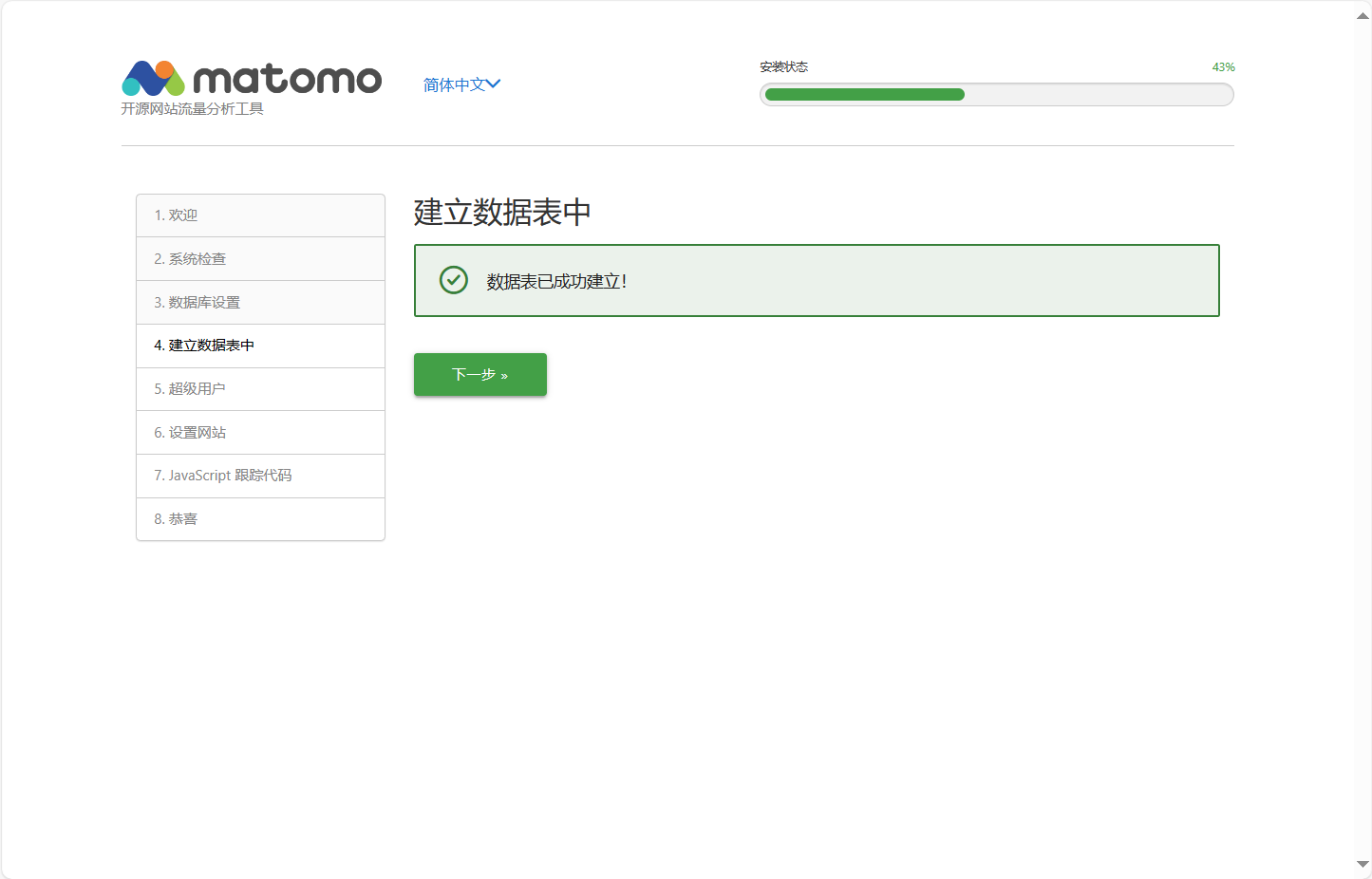Click the Matomo logo
Image resolution: width=1372 pixels, height=879 pixels.
(252, 79)
